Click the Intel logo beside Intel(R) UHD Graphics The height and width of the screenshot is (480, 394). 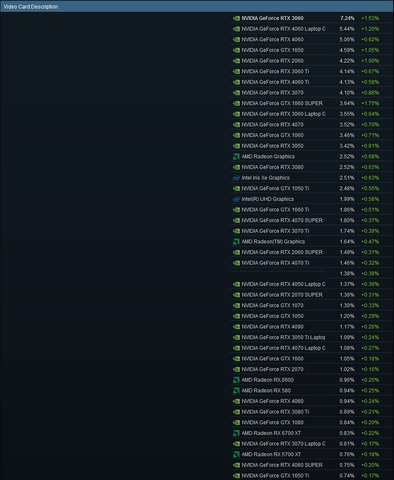236,199
